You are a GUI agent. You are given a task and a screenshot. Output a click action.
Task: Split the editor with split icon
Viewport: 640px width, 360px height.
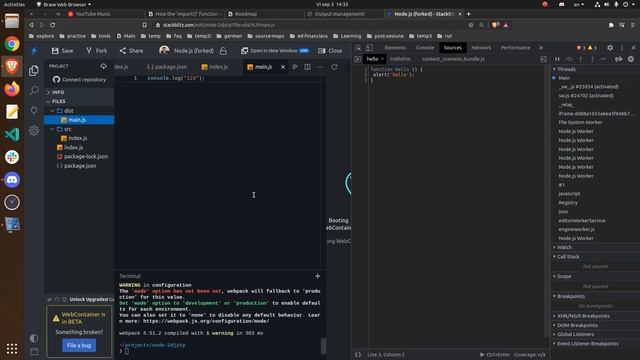click(307, 67)
